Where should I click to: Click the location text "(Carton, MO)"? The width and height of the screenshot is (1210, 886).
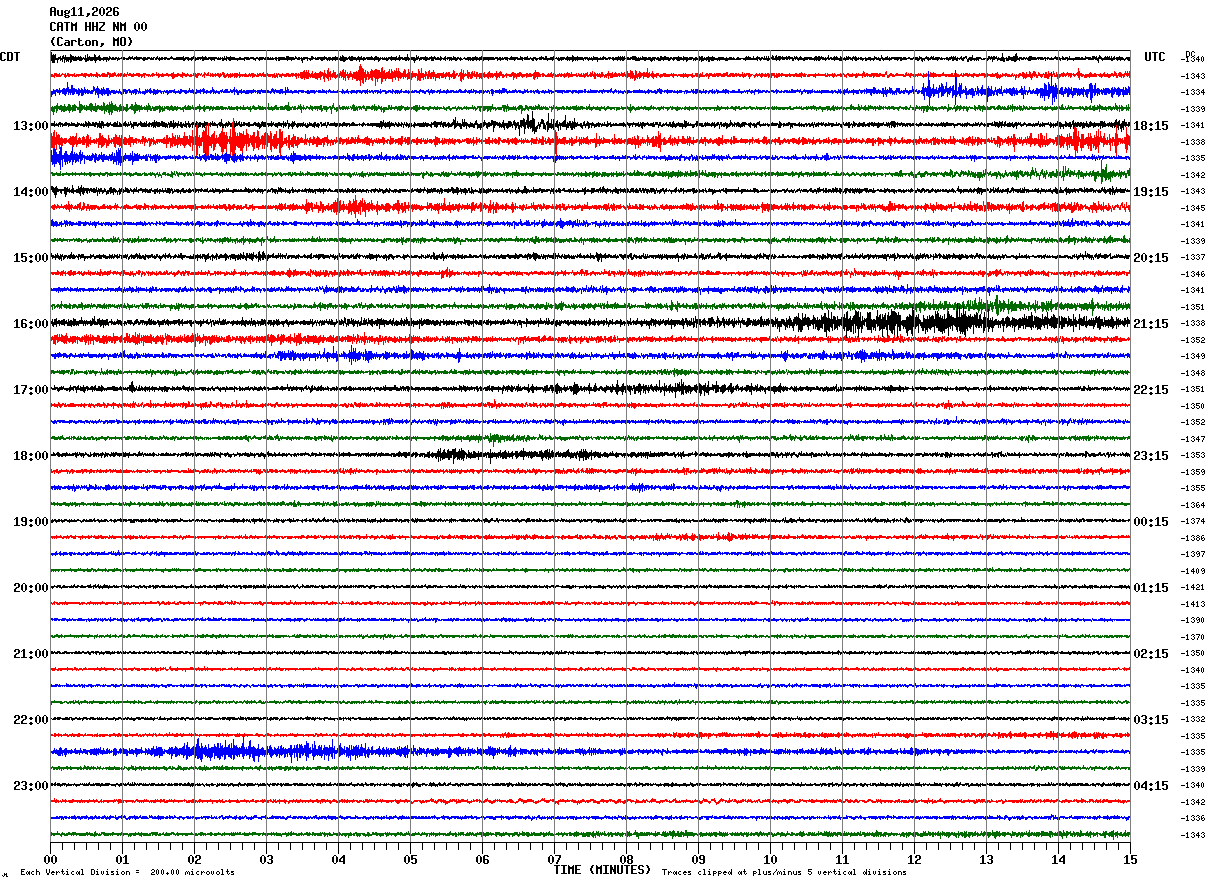click(x=91, y=42)
